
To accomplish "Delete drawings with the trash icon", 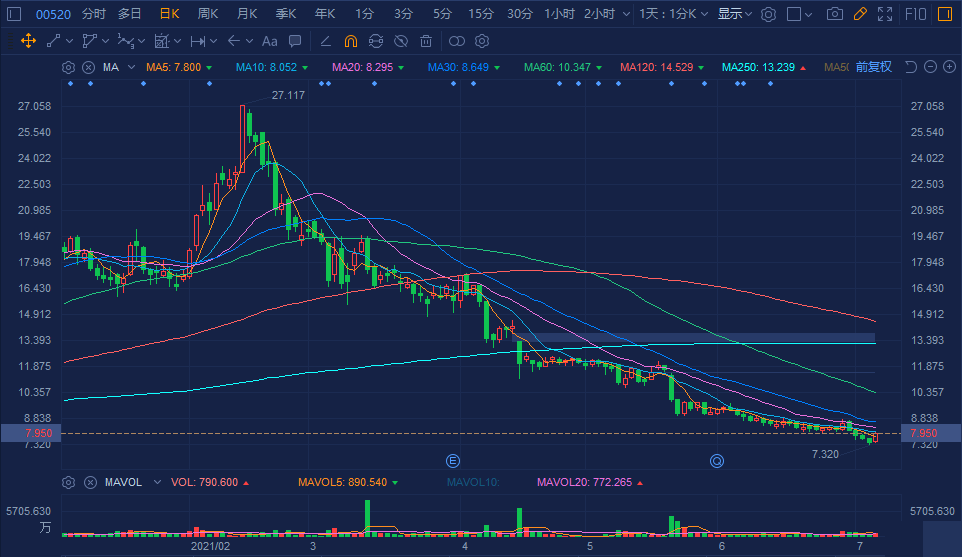I will pos(426,41).
